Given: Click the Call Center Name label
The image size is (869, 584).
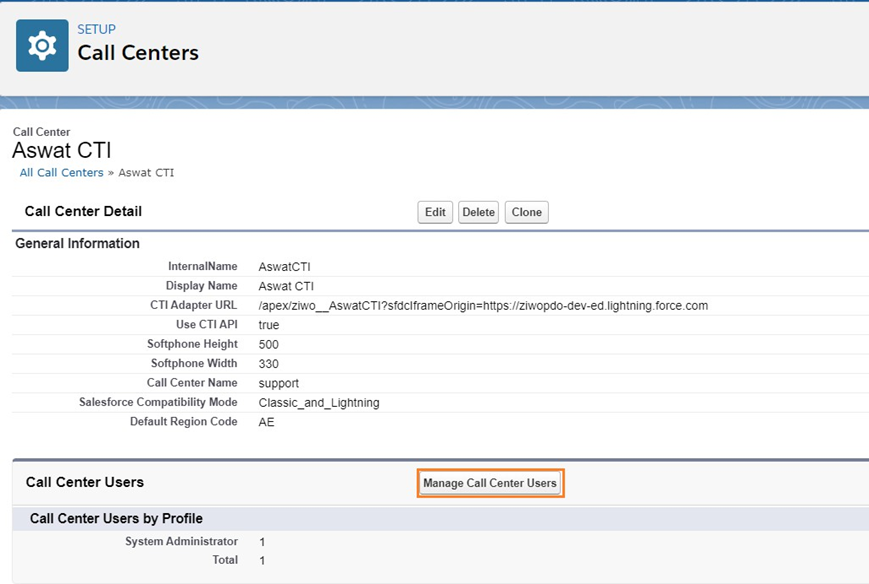Looking at the screenshot, I should tap(192, 383).
